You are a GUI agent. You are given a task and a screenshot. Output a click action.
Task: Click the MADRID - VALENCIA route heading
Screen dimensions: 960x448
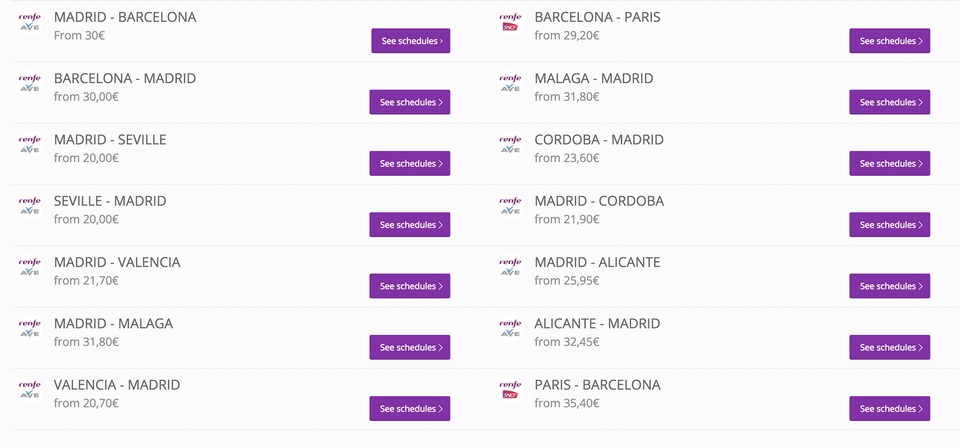117,262
